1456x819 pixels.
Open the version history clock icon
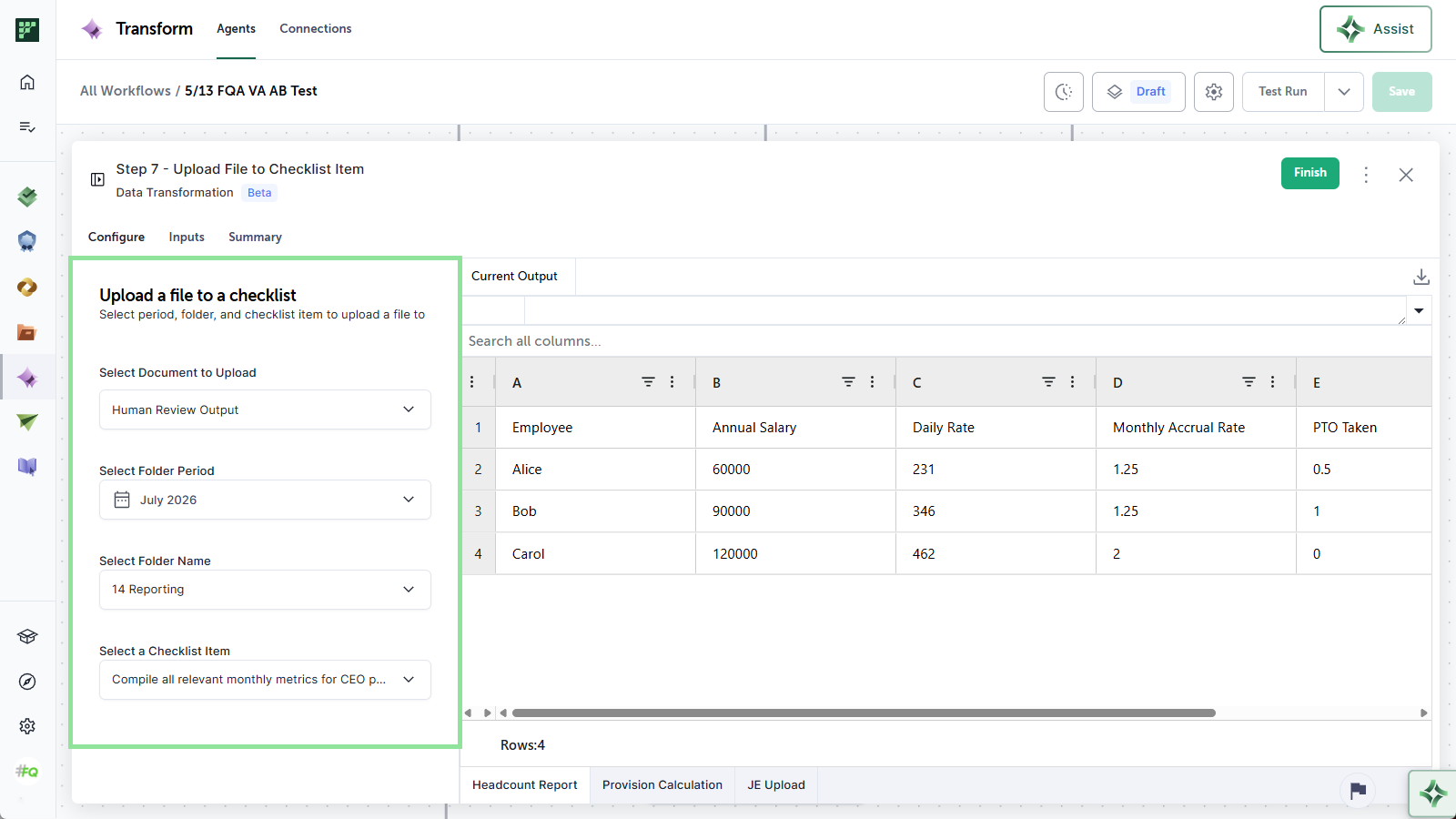pos(1064,92)
